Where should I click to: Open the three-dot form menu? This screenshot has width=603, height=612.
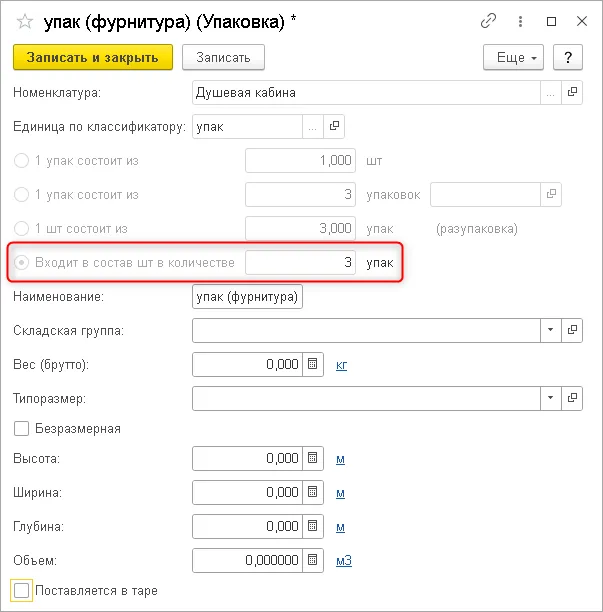click(x=520, y=21)
